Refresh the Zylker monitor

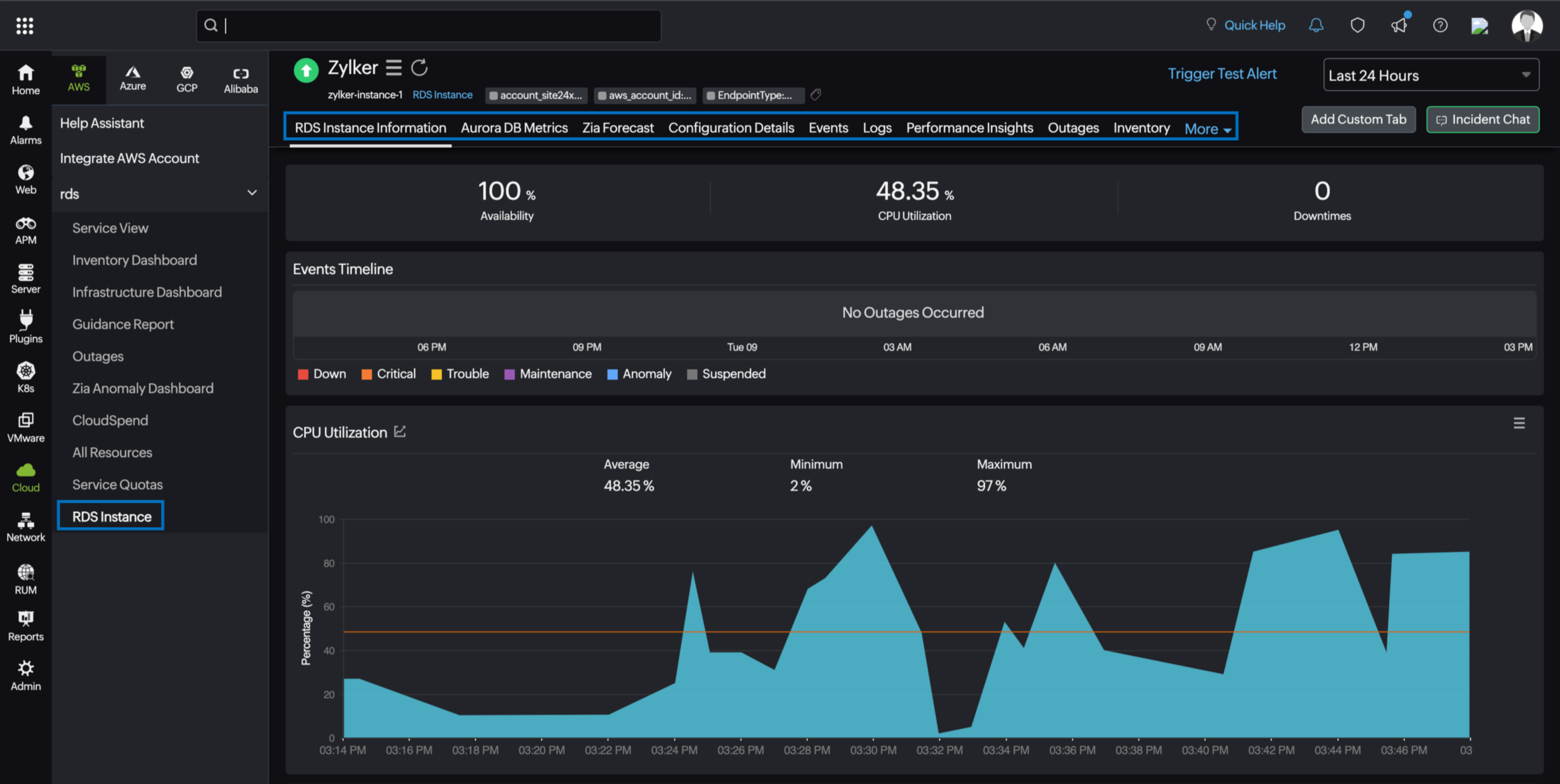pyautogui.click(x=419, y=68)
